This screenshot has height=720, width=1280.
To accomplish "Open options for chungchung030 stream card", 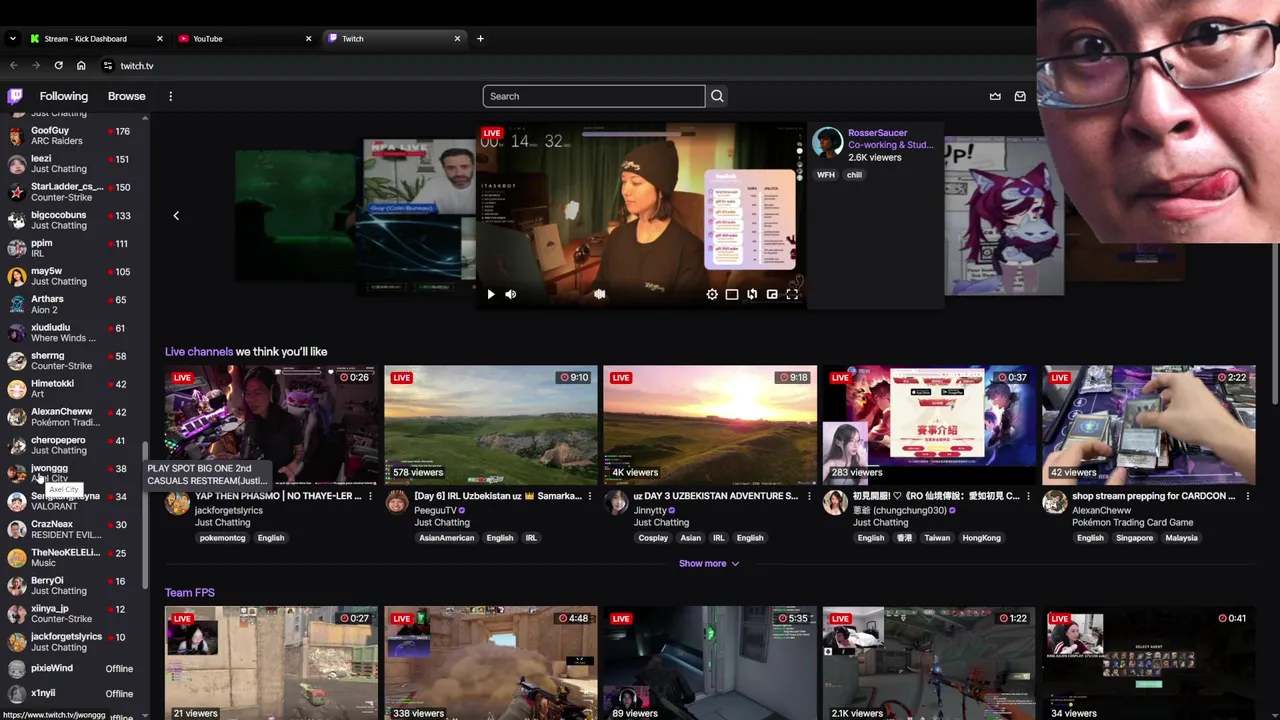I will coord(1028,496).
